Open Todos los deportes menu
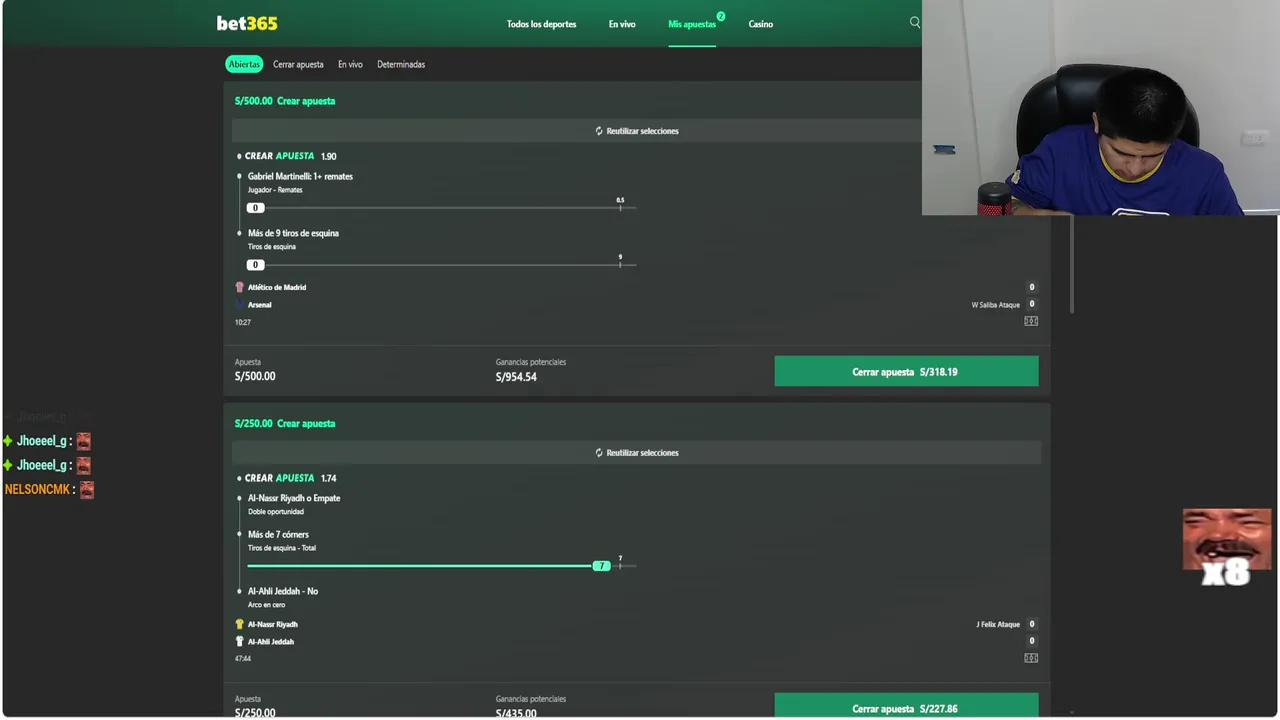The height and width of the screenshot is (720, 1280). pyautogui.click(x=541, y=24)
